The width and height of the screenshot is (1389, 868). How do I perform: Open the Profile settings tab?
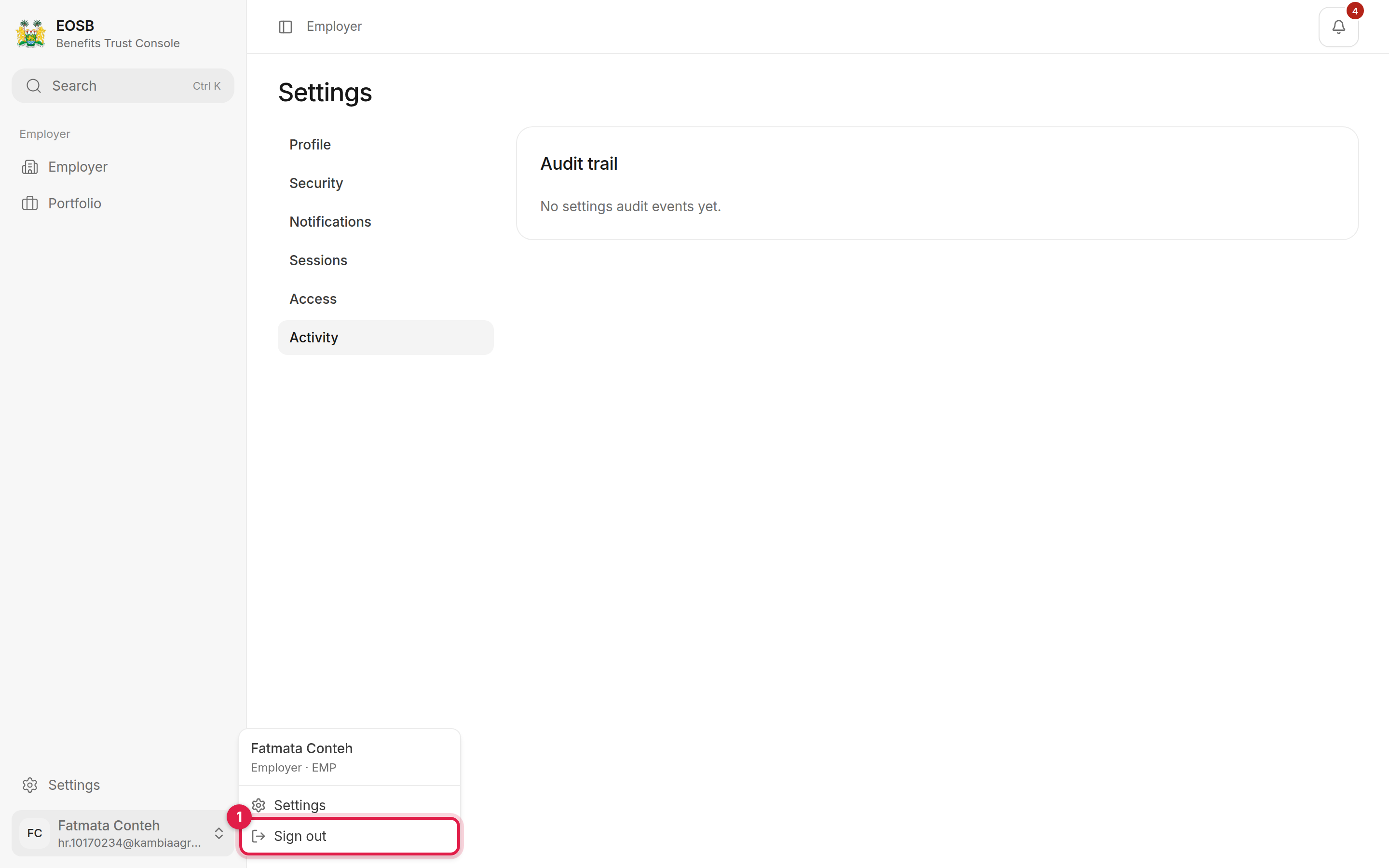pyautogui.click(x=385, y=145)
